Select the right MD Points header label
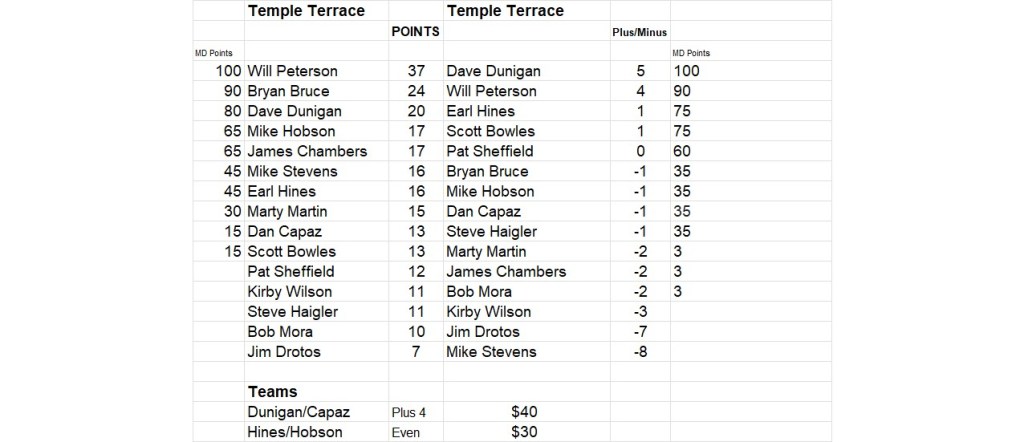Viewport: 1024px width, 442px height. pos(692,53)
